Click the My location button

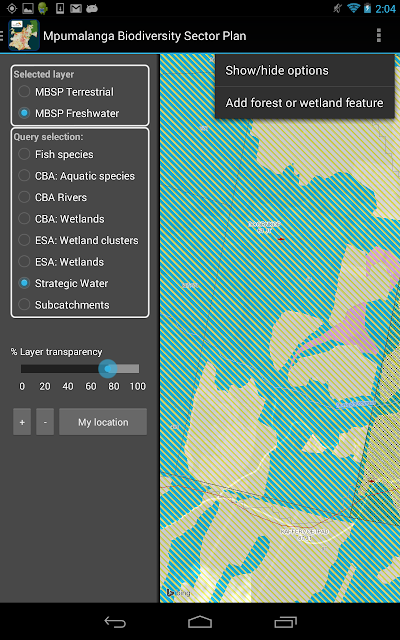point(103,422)
